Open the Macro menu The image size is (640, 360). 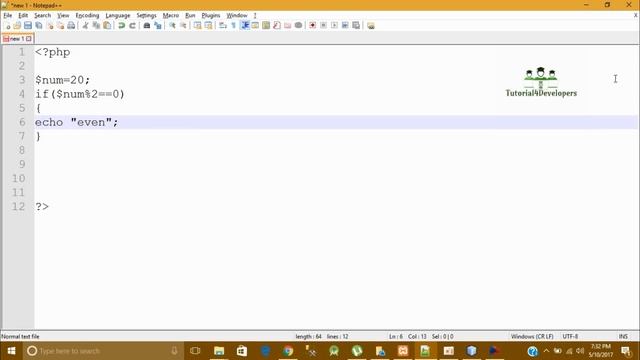[171, 16]
